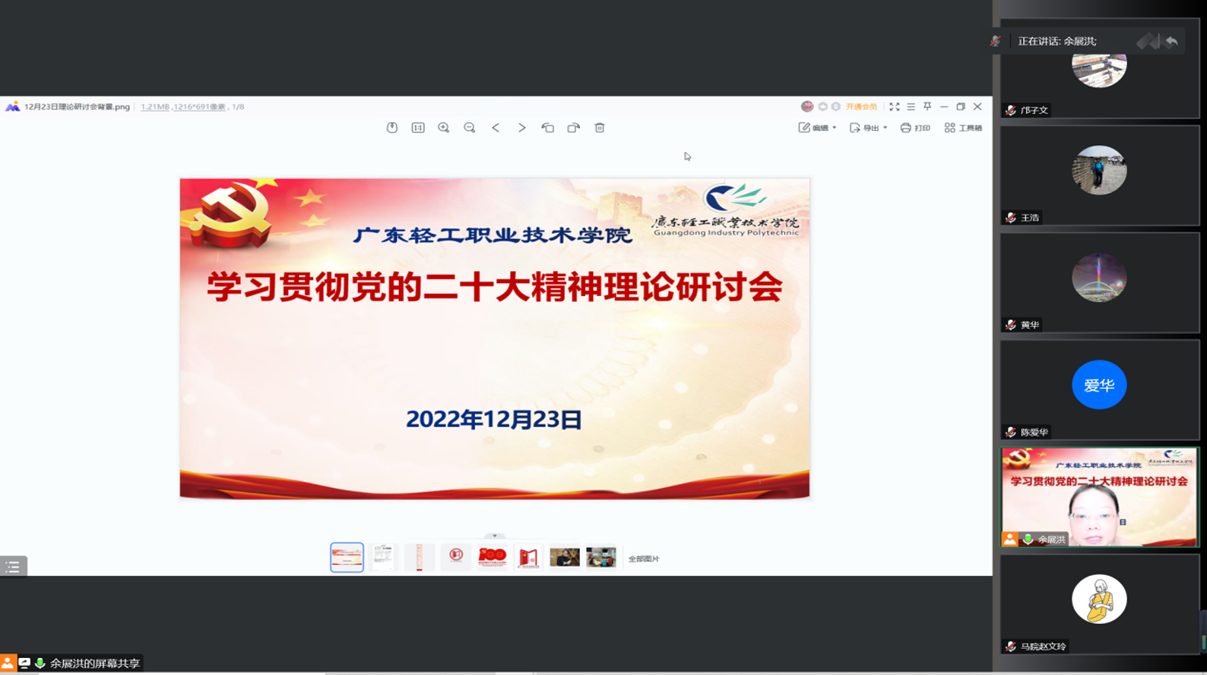The image size is (1207, 675).
Task: Toggle the pin window on top icon
Action: pyautogui.click(x=927, y=107)
